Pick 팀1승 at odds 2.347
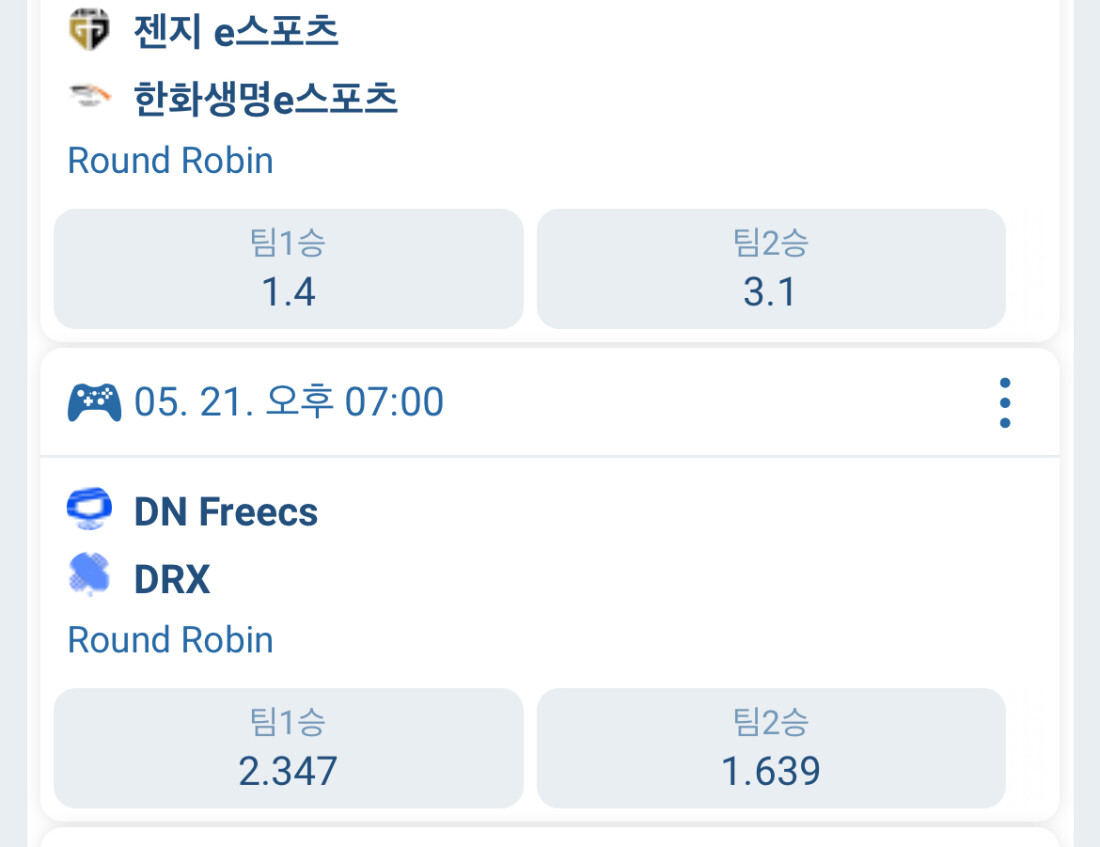Viewport: 1100px width, 847px height. click(x=288, y=748)
